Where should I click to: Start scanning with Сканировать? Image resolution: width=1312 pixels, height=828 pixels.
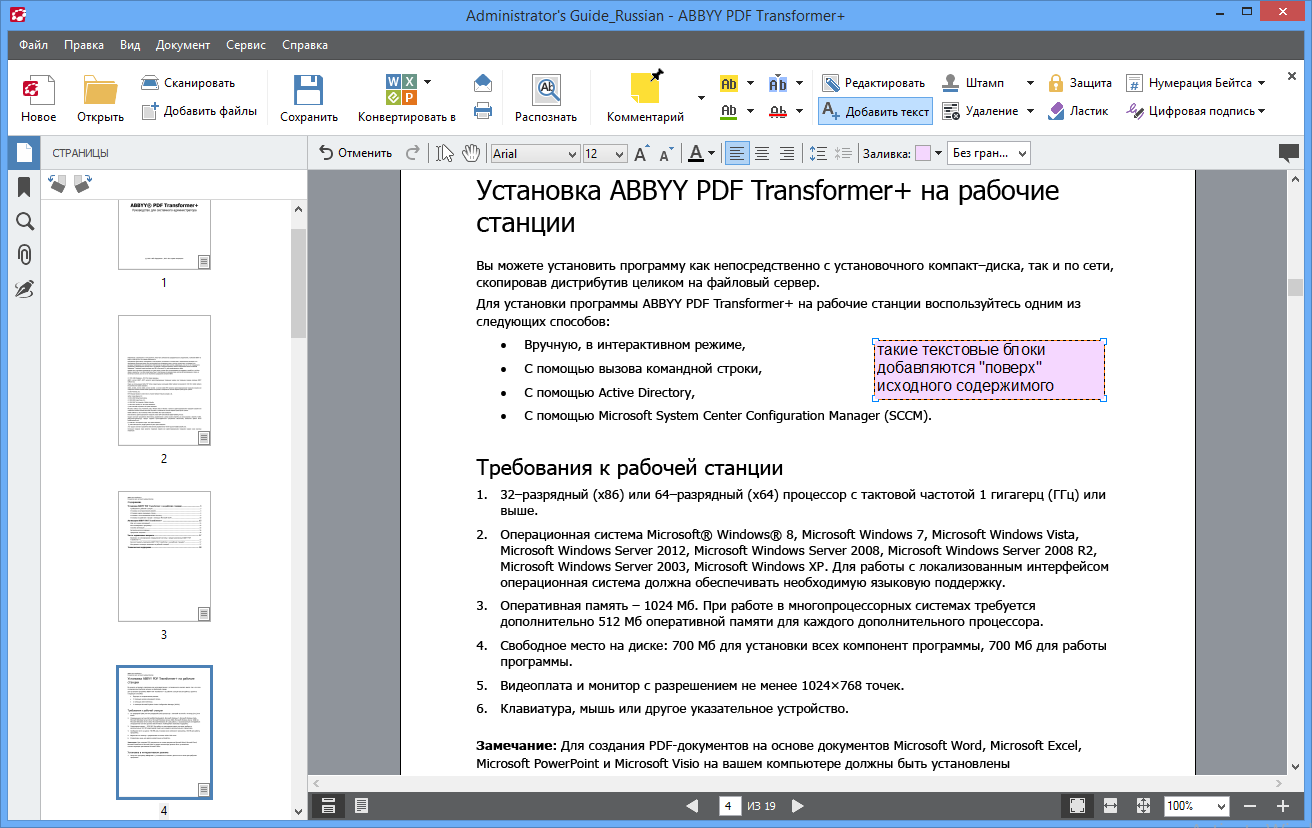[x=188, y=83]
